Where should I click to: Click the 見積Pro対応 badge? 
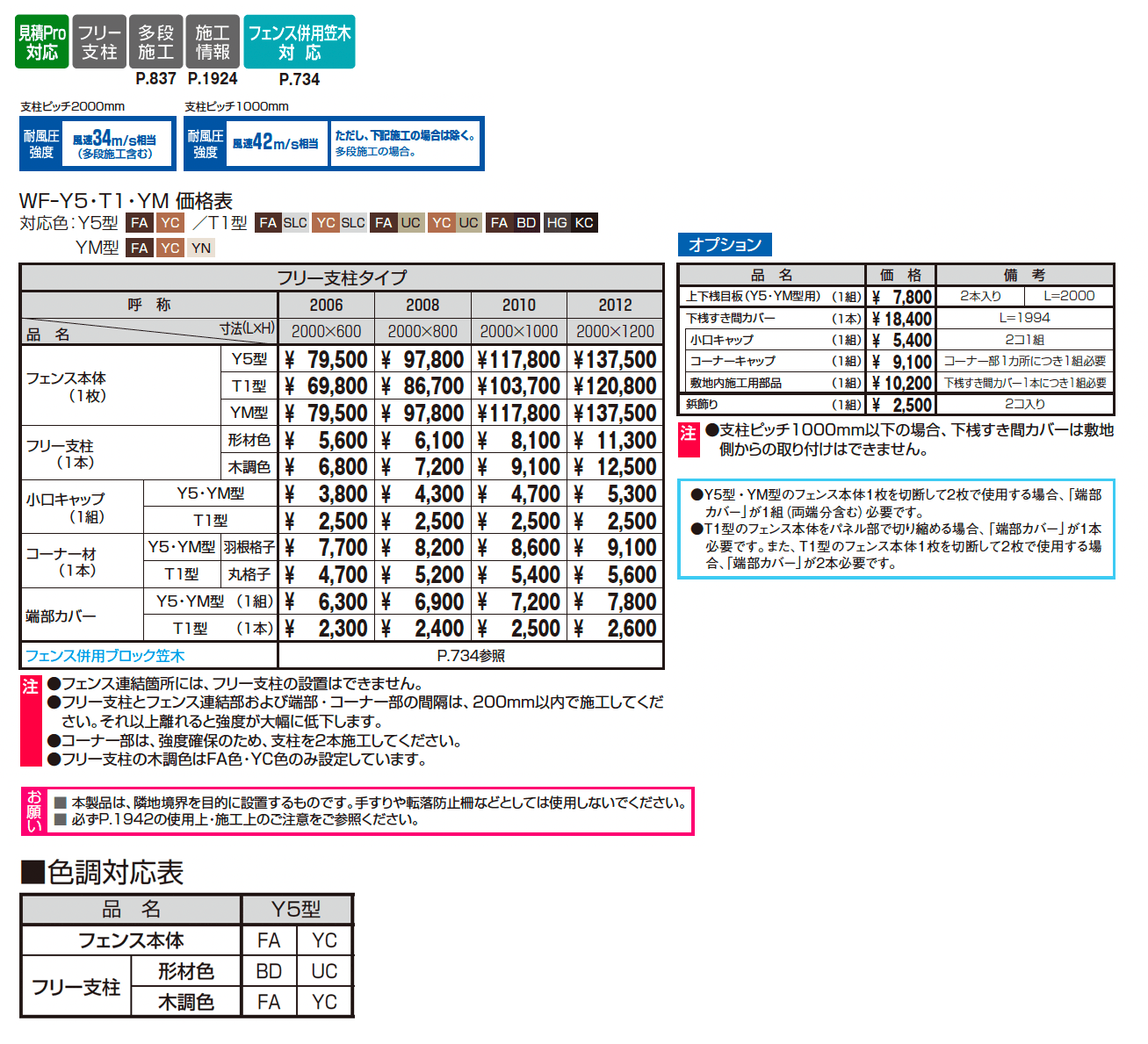tap(41, 40)
